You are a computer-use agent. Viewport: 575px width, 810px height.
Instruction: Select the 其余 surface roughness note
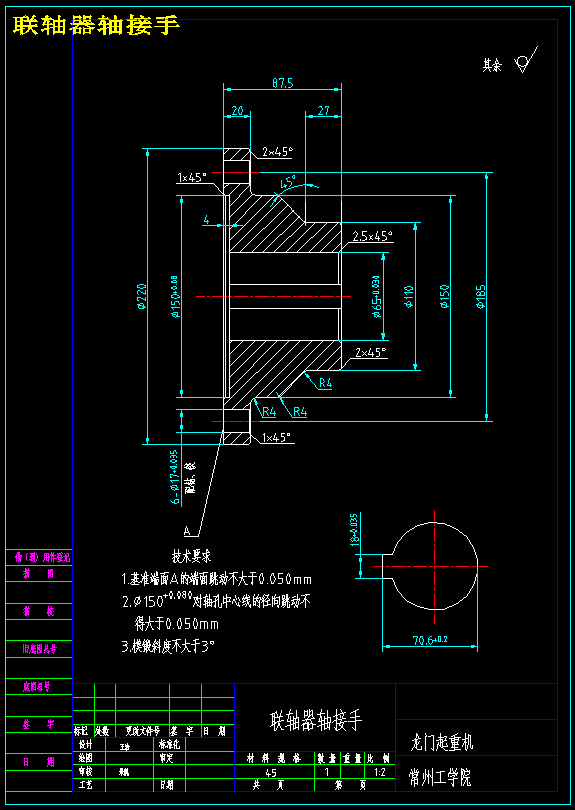(x=492, y=66)
